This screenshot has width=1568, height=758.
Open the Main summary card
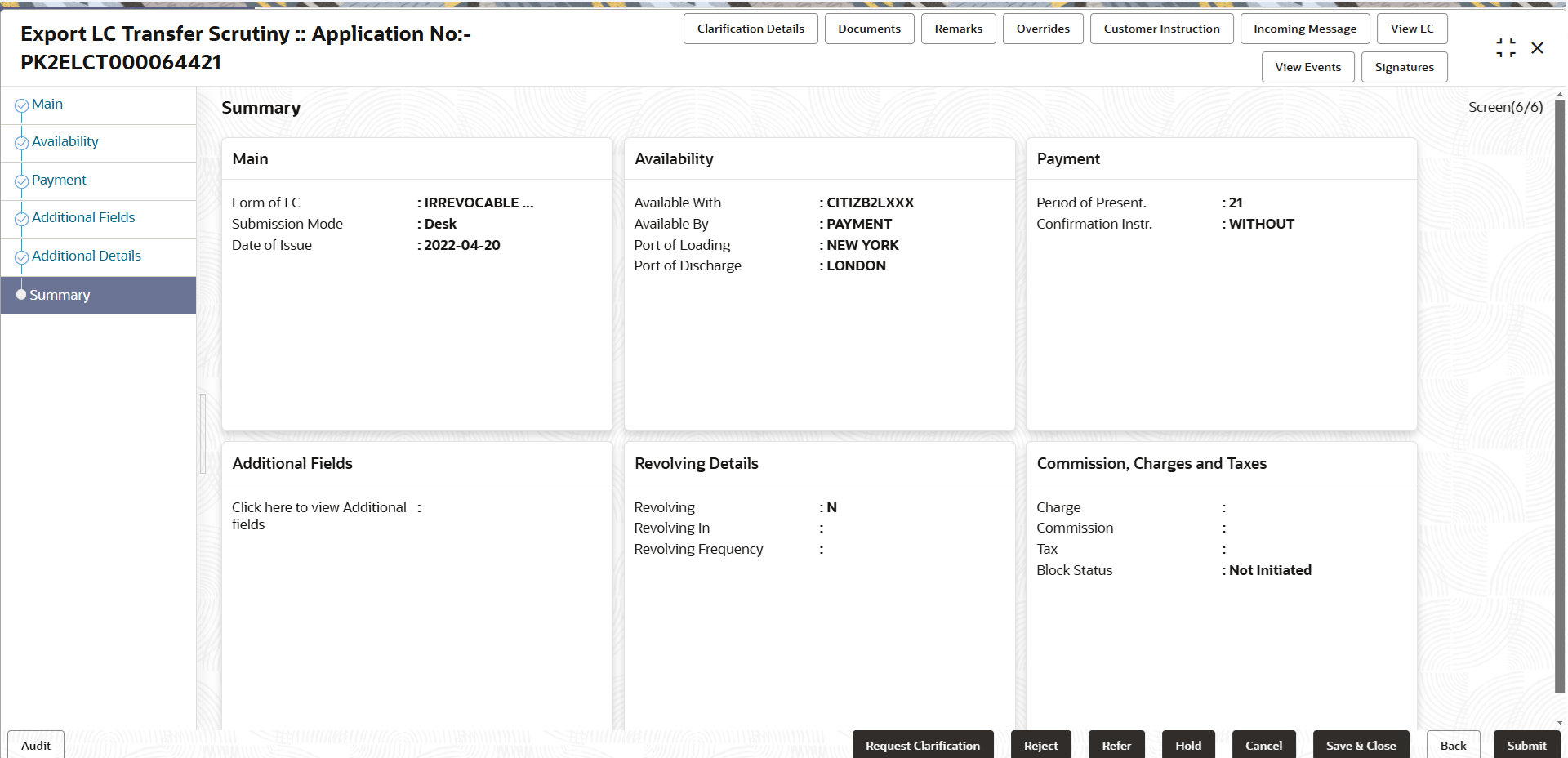coord(417,284)
